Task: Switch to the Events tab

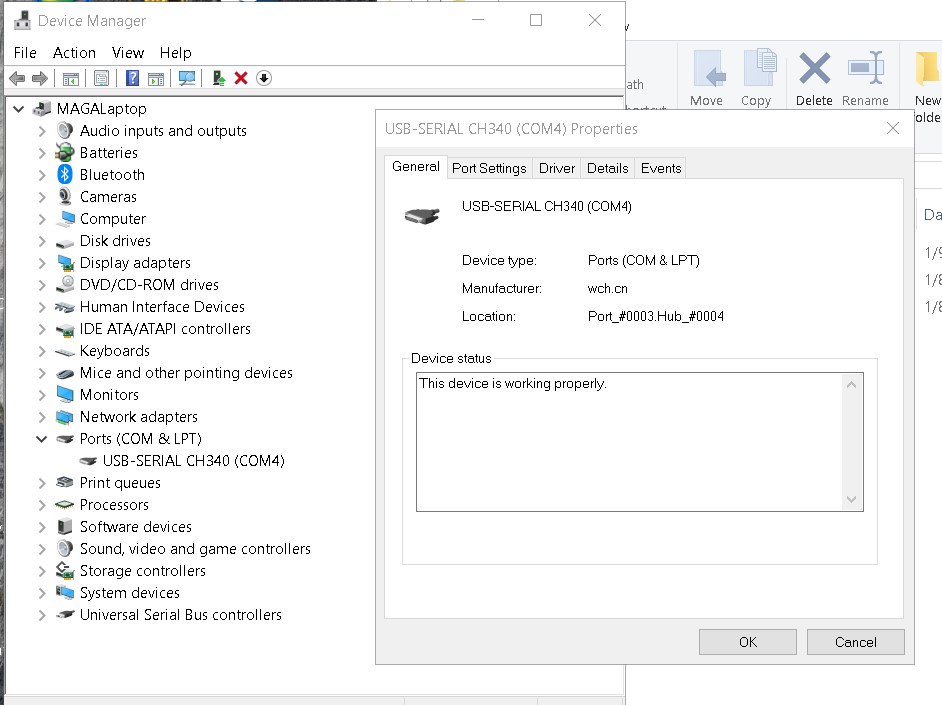Action: pyautogui.click(x=661, y=168)
